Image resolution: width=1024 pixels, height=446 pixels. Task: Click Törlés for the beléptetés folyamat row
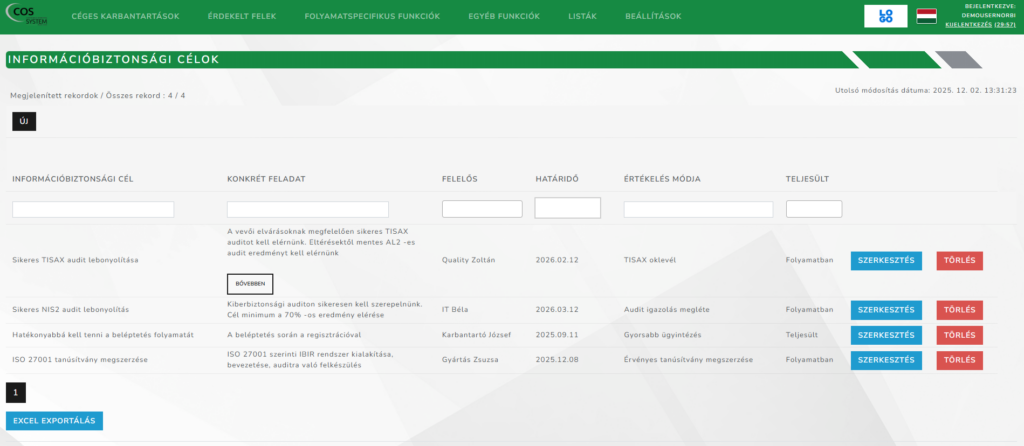[x=959, y=335]
